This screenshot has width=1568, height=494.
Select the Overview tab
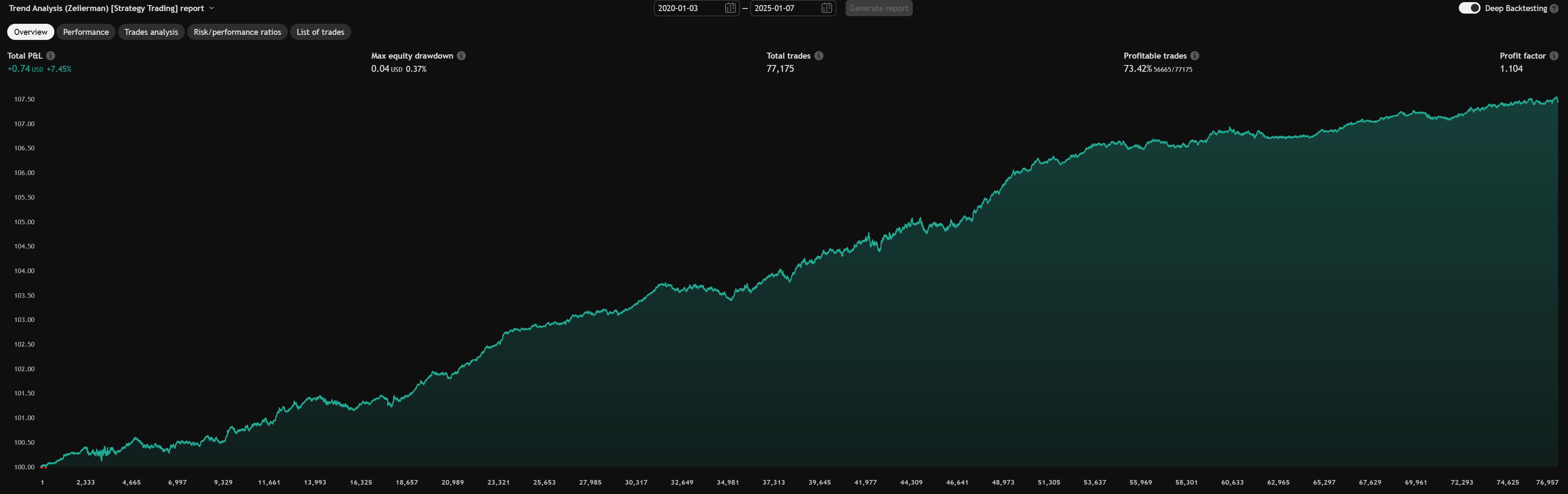31,32
